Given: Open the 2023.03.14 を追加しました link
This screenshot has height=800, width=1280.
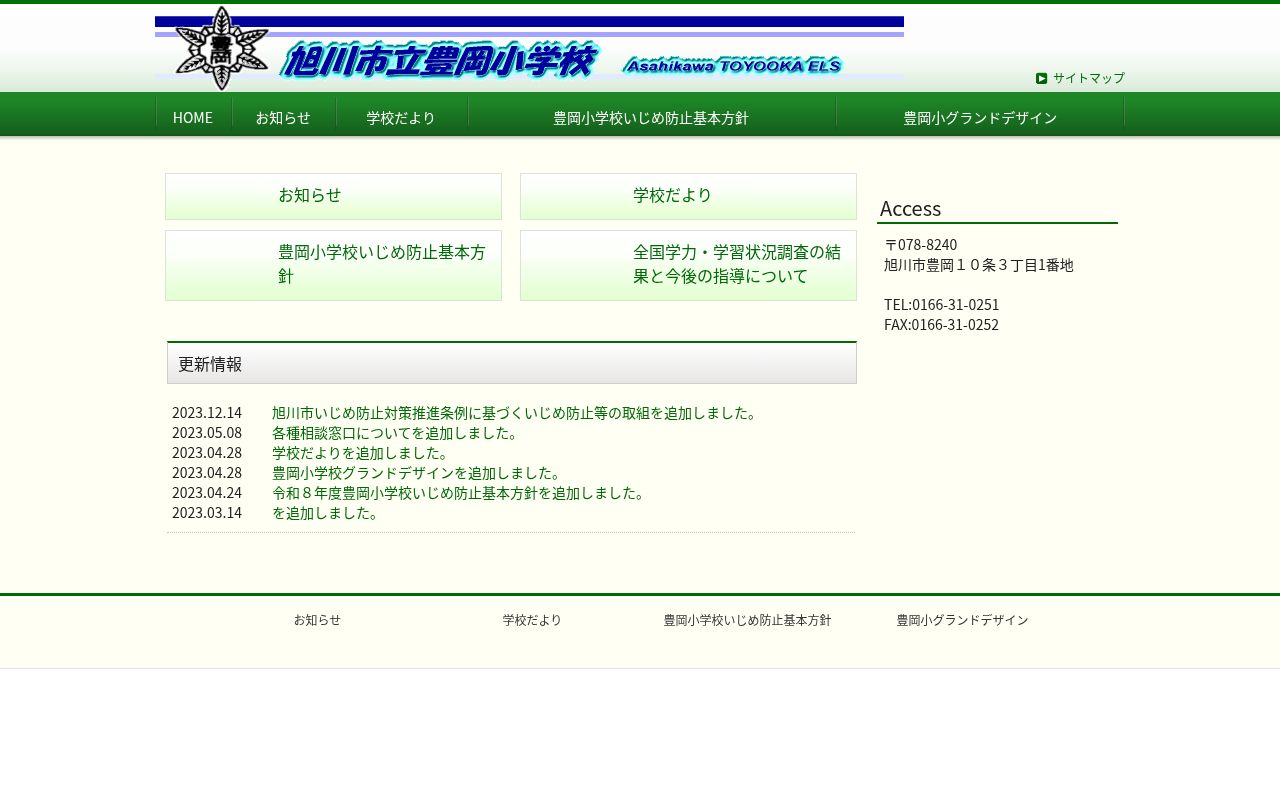Looking at the screenshot, I should coord(326,513).
